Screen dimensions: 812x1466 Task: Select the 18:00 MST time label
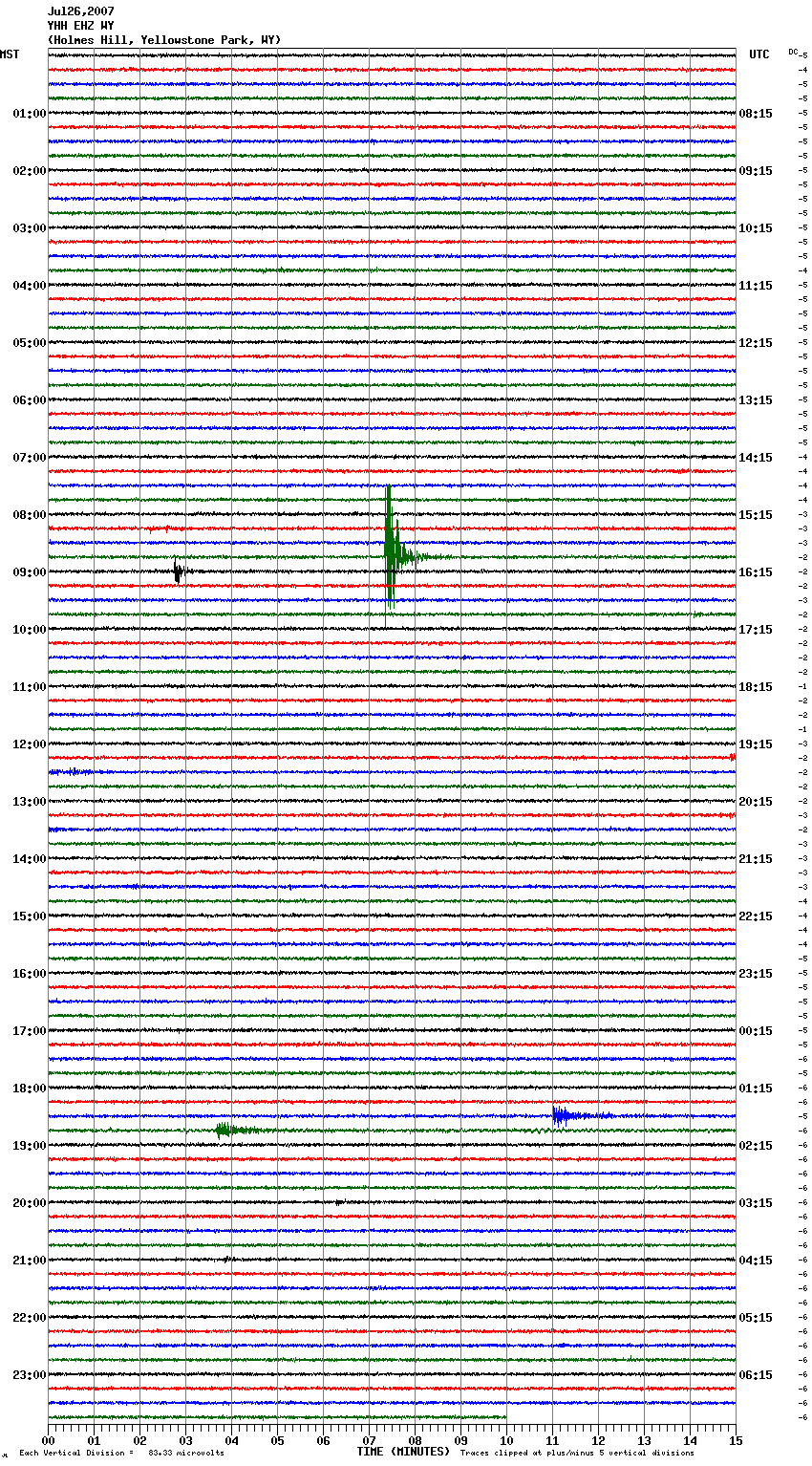click(30, 1089)
